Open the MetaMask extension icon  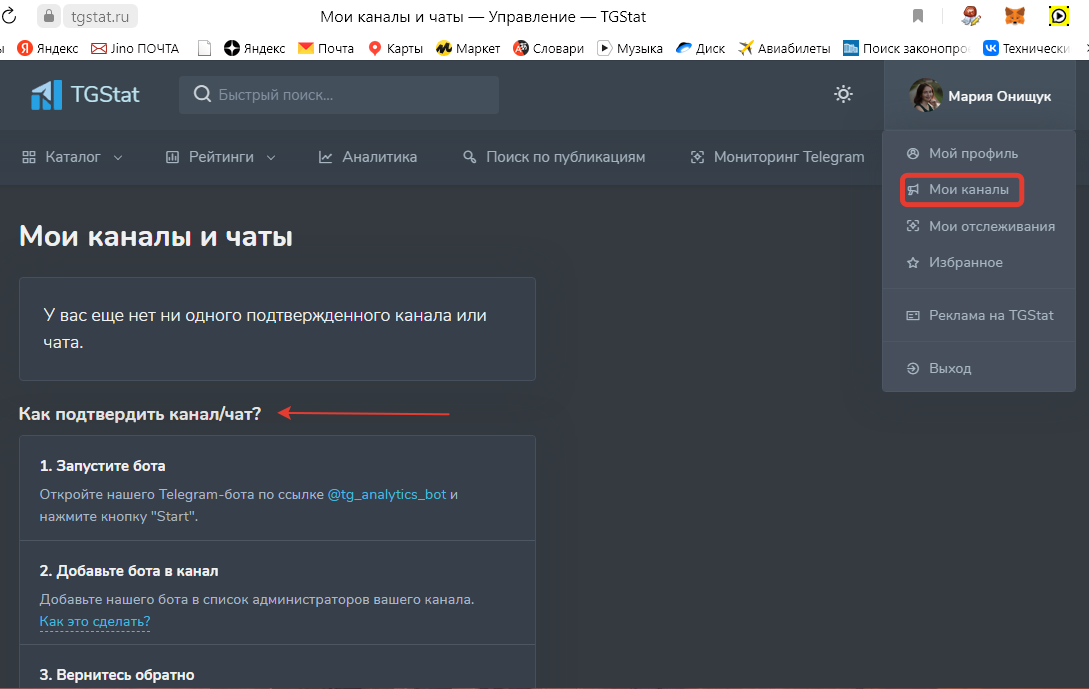click(1016, 15)
